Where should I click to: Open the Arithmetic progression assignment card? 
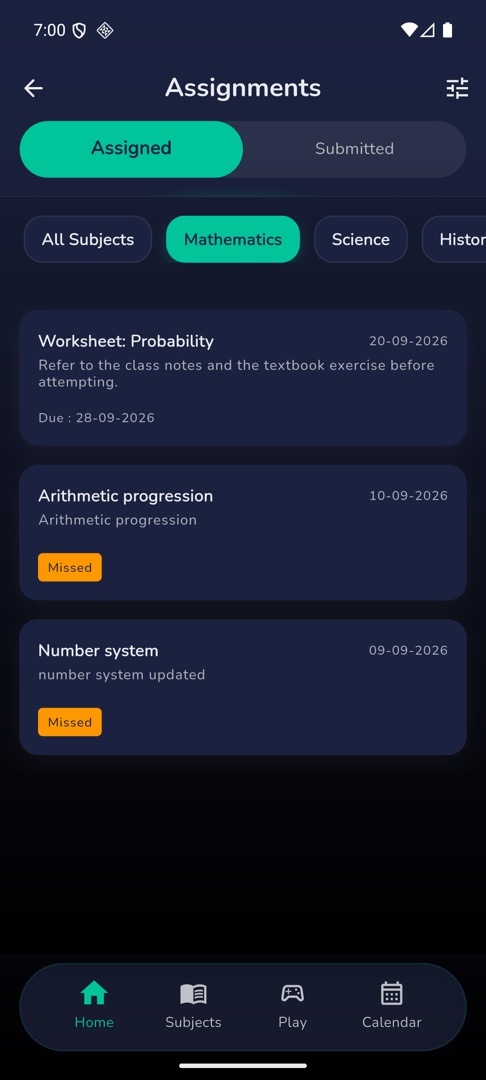(243, 532)
